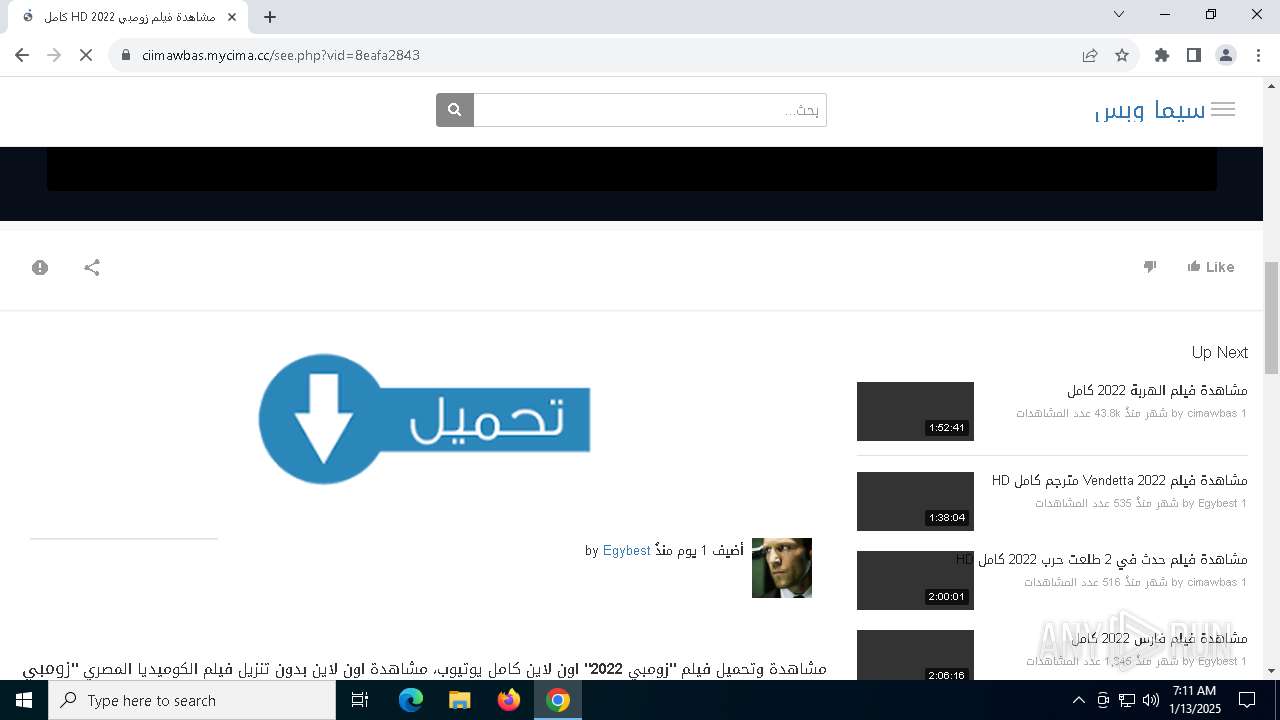
Task: Open video titled مشاهدة فيلم الهربة 2022 كامل
Action: (x=1157, y=390)
